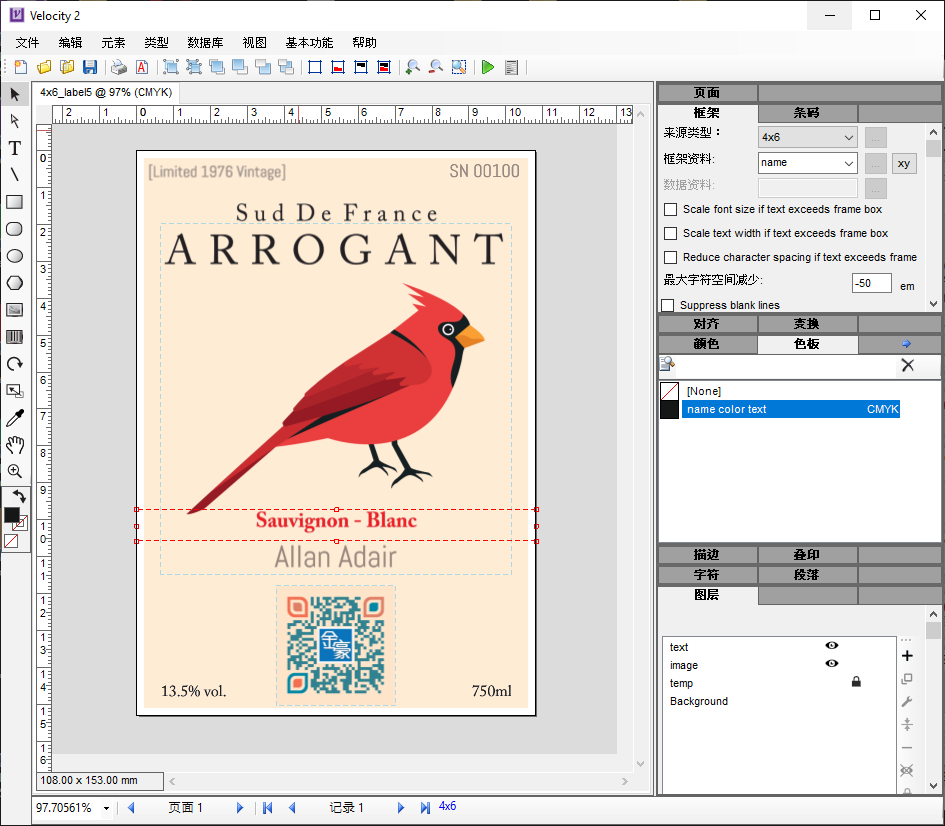Select the Text tool in the toolbox

pyautogui.click(x=15, y=148)
